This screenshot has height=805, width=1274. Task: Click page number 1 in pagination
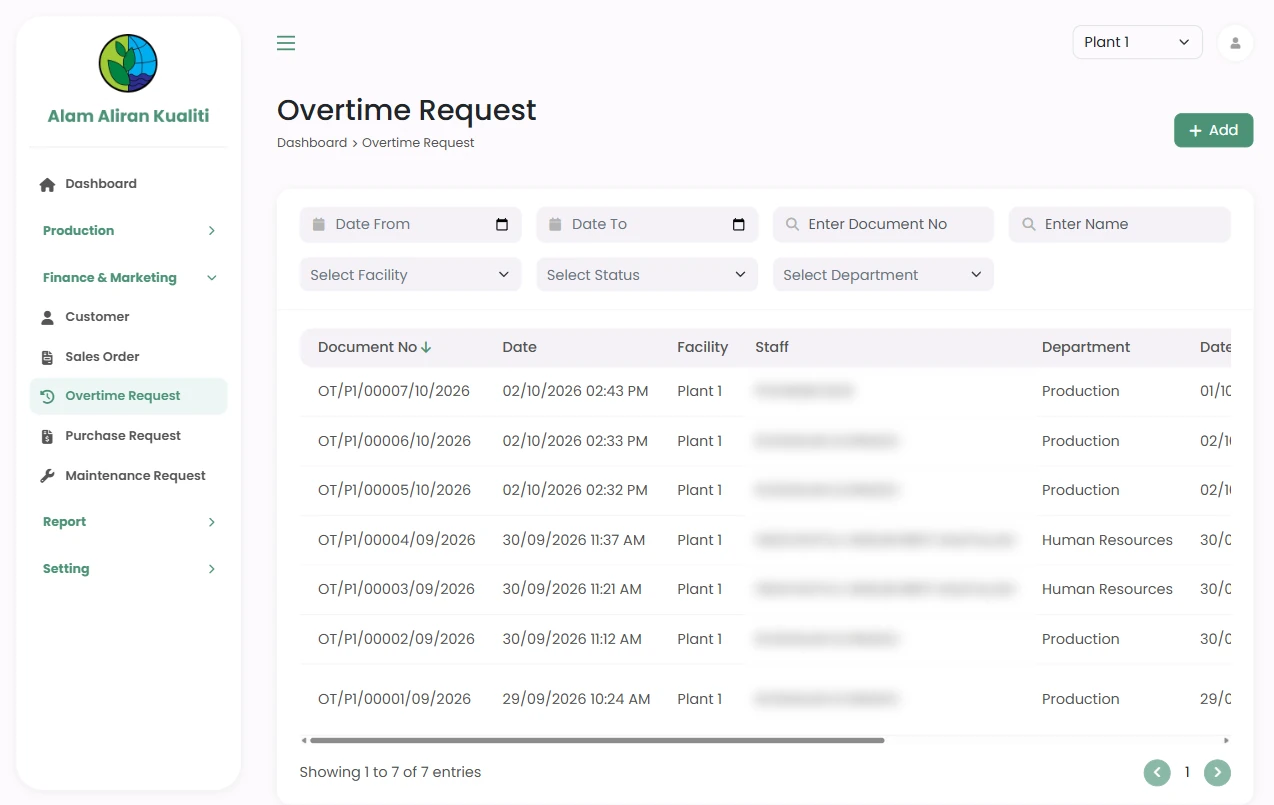click(x=1187, y=772)
